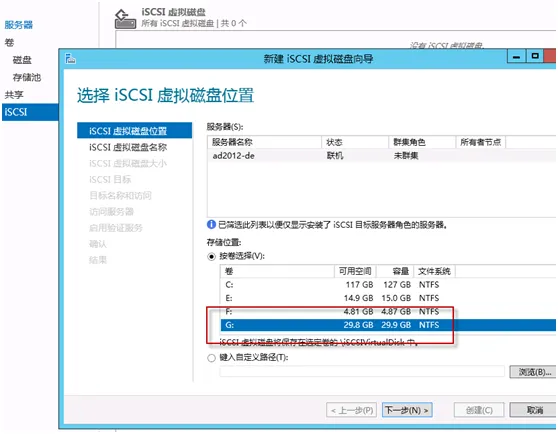
Task: Click the 下一步(N) button
Action: [407, 410]
